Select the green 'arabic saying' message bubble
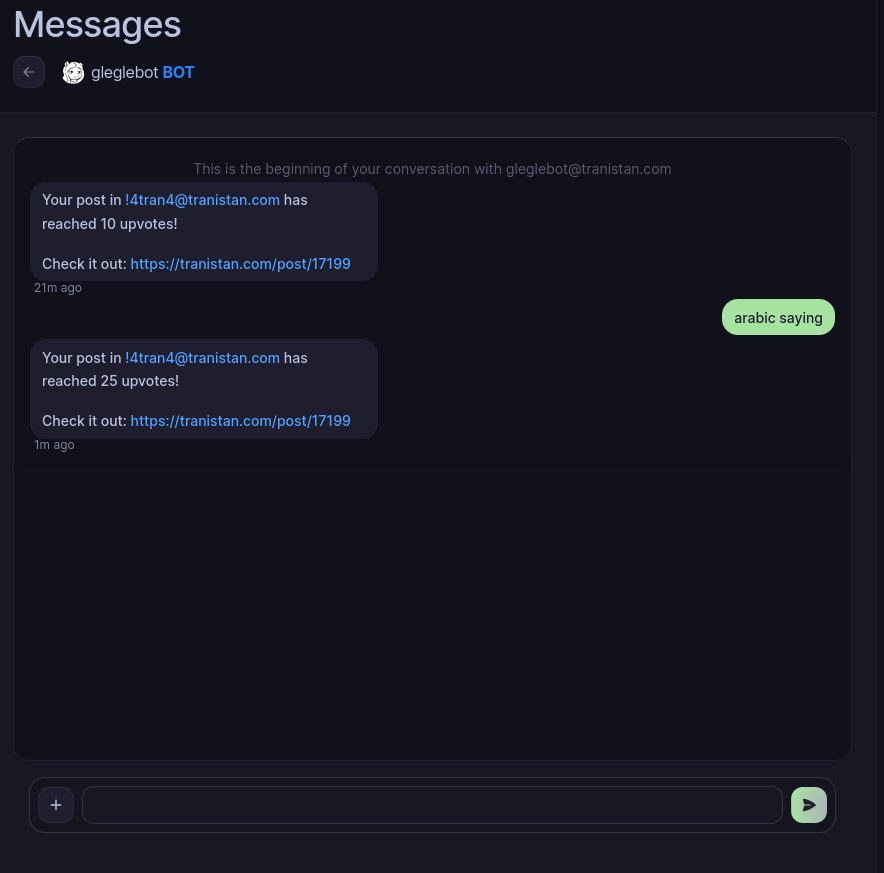Image resolution: width=884 pixels, height=873 pixels. [x=778, y=318]
